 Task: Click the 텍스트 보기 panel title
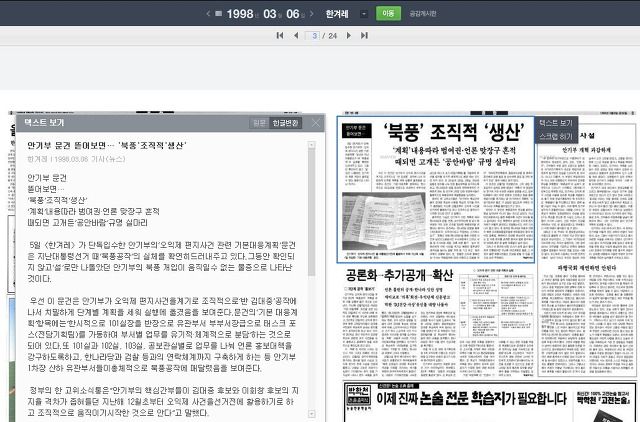tap(44, 122)
